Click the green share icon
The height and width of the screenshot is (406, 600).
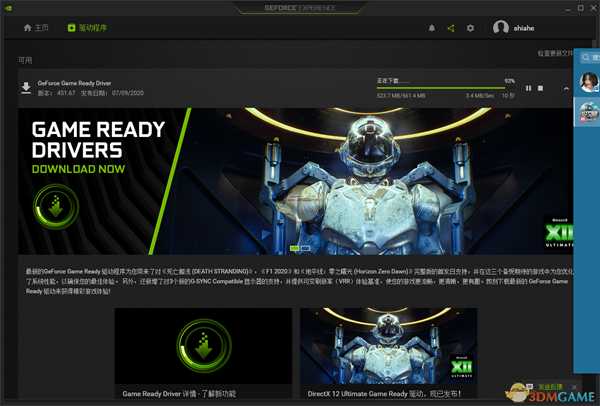point(451,28)
